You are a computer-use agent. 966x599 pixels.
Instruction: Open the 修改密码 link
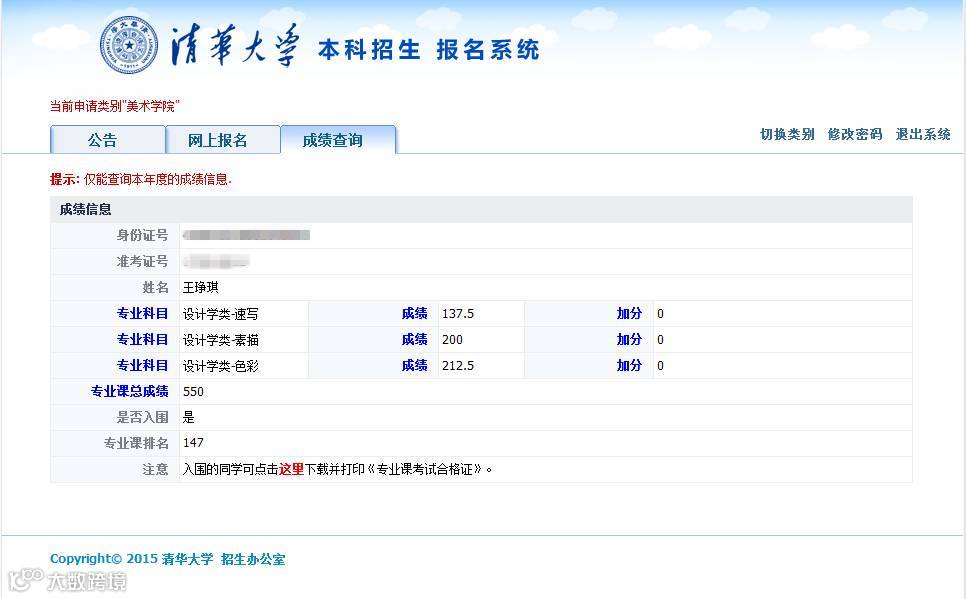(855, 134)
